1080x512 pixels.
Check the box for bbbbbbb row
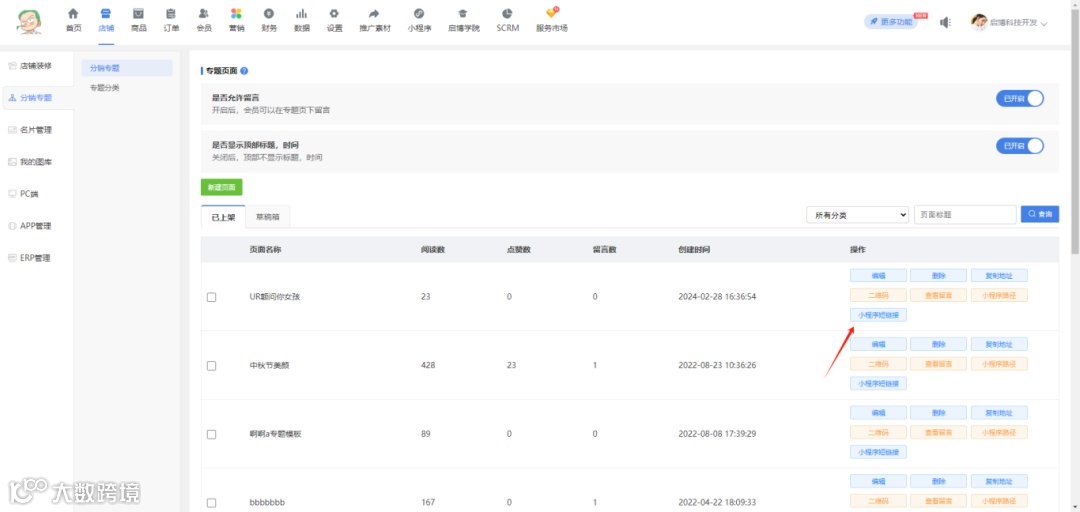tap(211, 503)
